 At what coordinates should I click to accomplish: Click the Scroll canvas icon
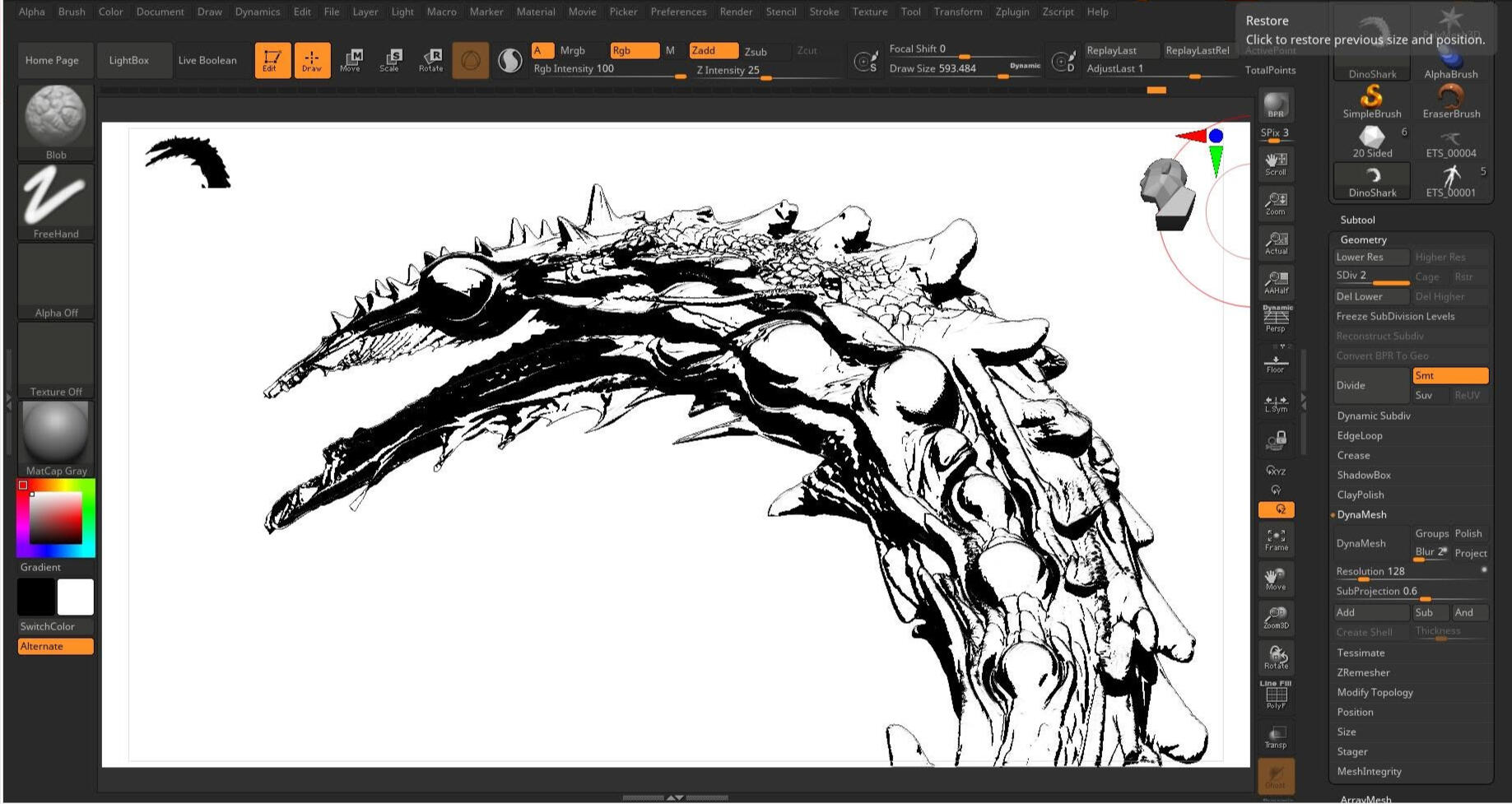point(1276,164)
